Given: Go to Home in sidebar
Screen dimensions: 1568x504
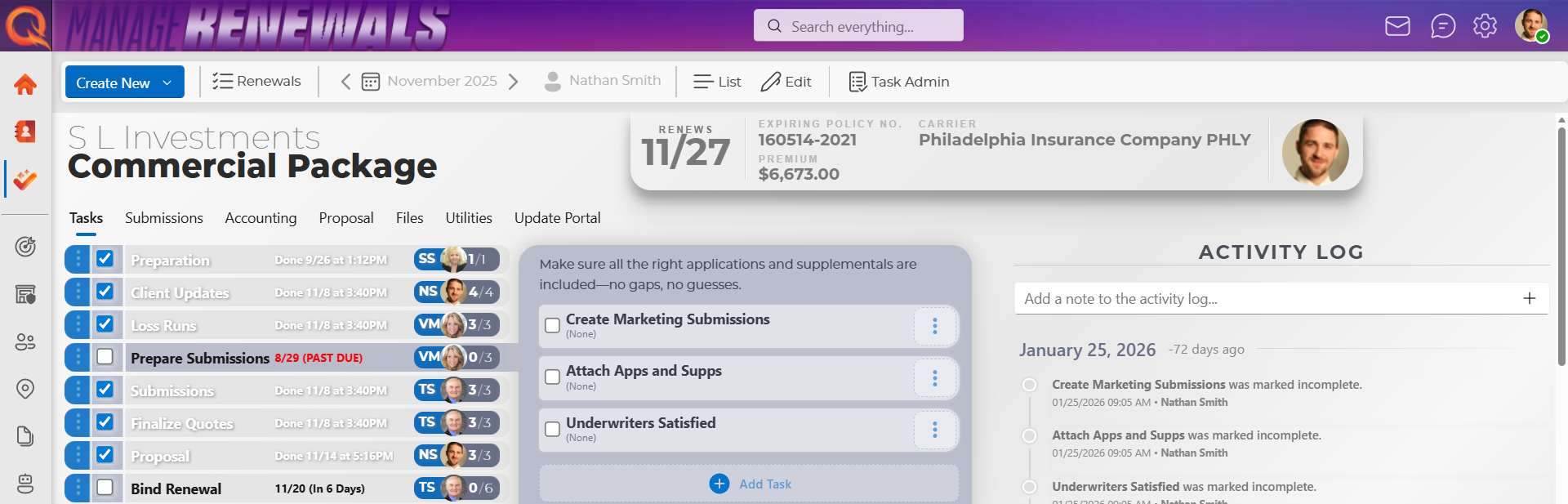Looking at the screenshot, I should click(x=25, y=84).
